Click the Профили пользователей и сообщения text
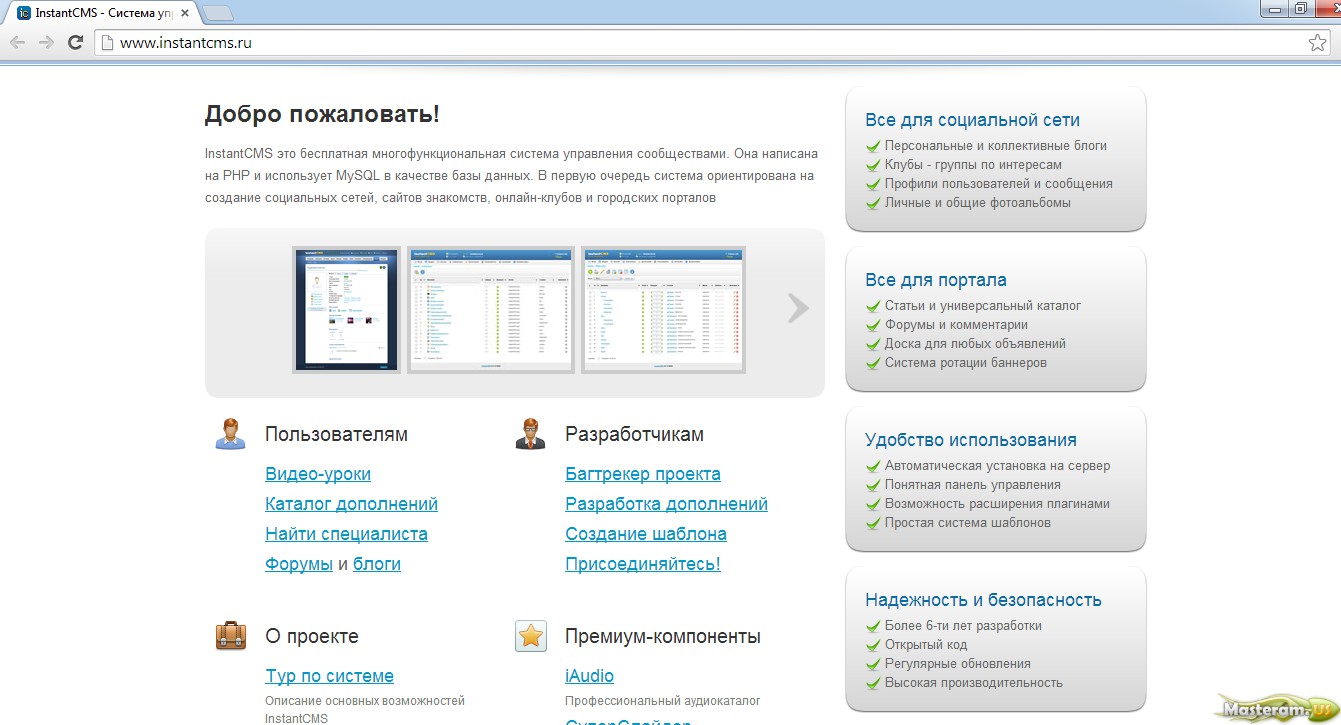Screen dimensions: 1341x725 999,184
